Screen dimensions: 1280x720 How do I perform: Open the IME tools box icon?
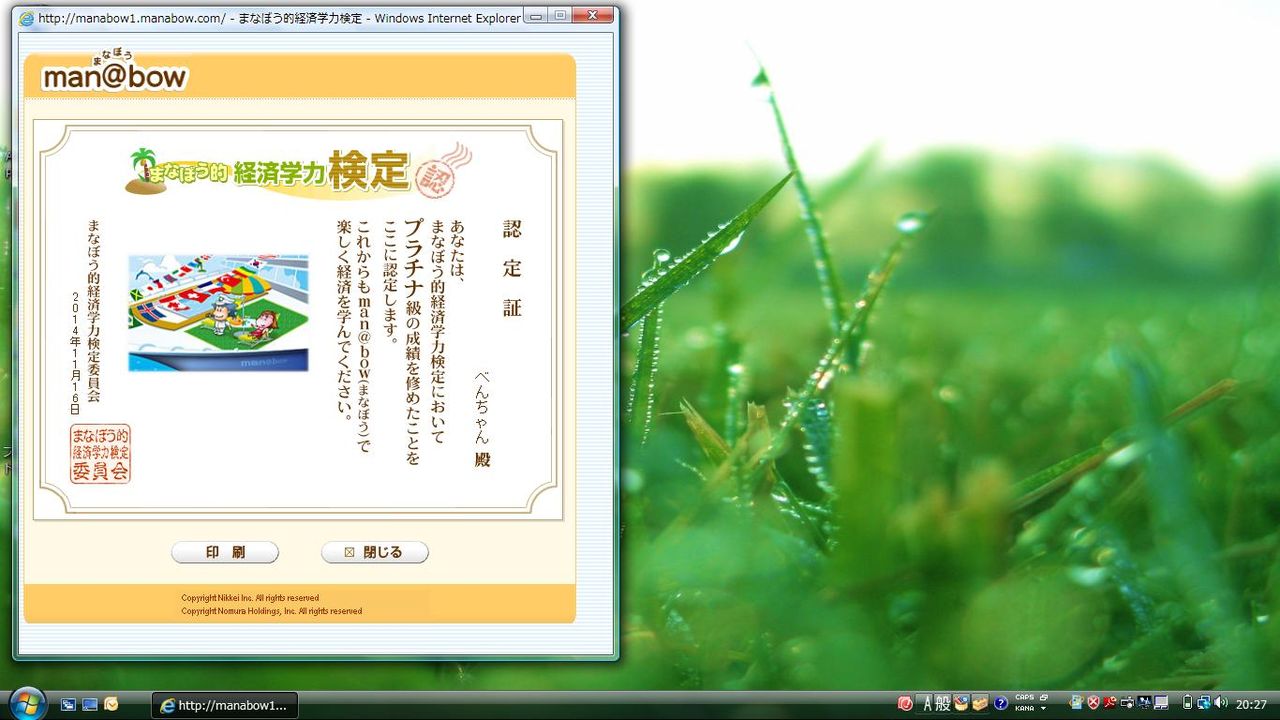click(980, 703)
